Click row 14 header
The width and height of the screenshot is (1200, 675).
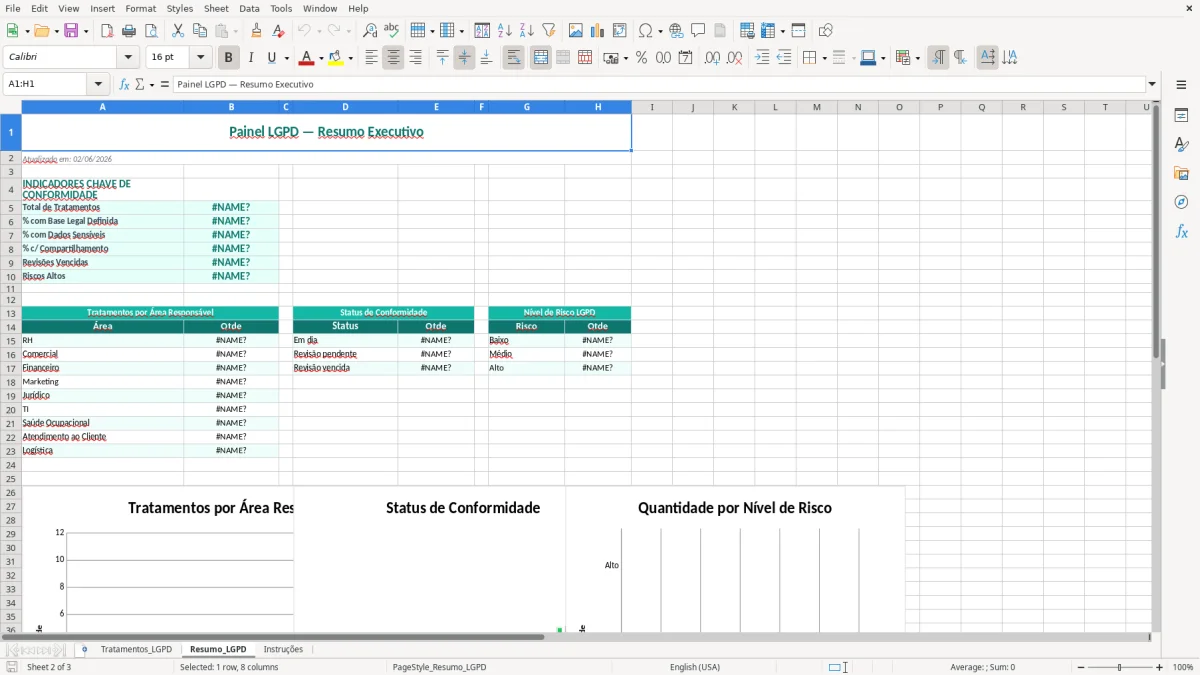11,327
